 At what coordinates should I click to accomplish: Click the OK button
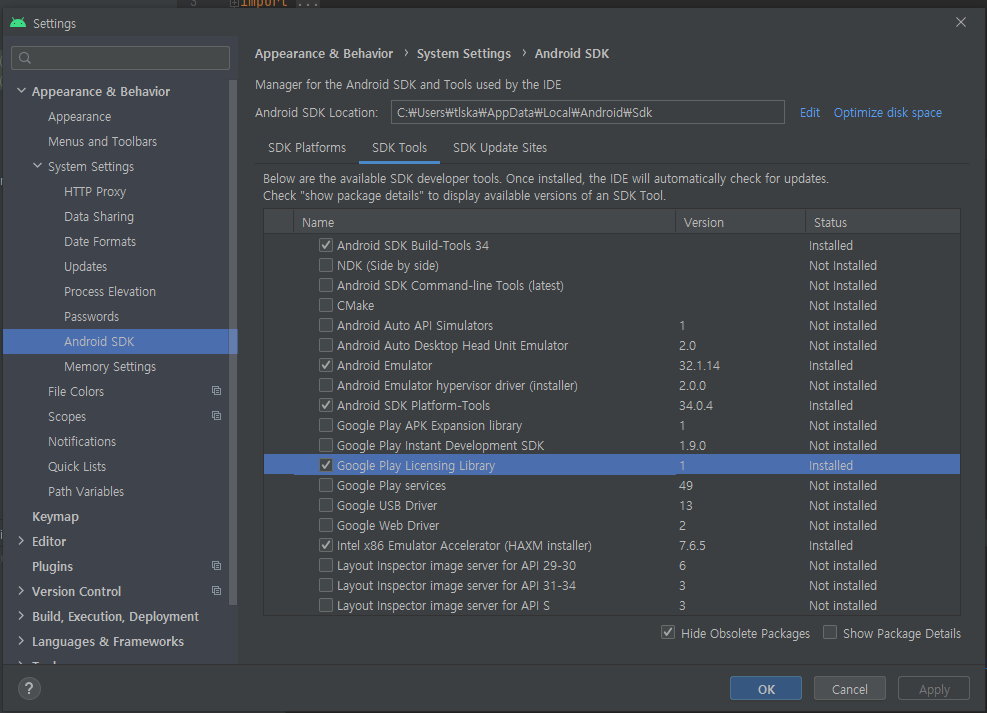(x=765, y=689)
